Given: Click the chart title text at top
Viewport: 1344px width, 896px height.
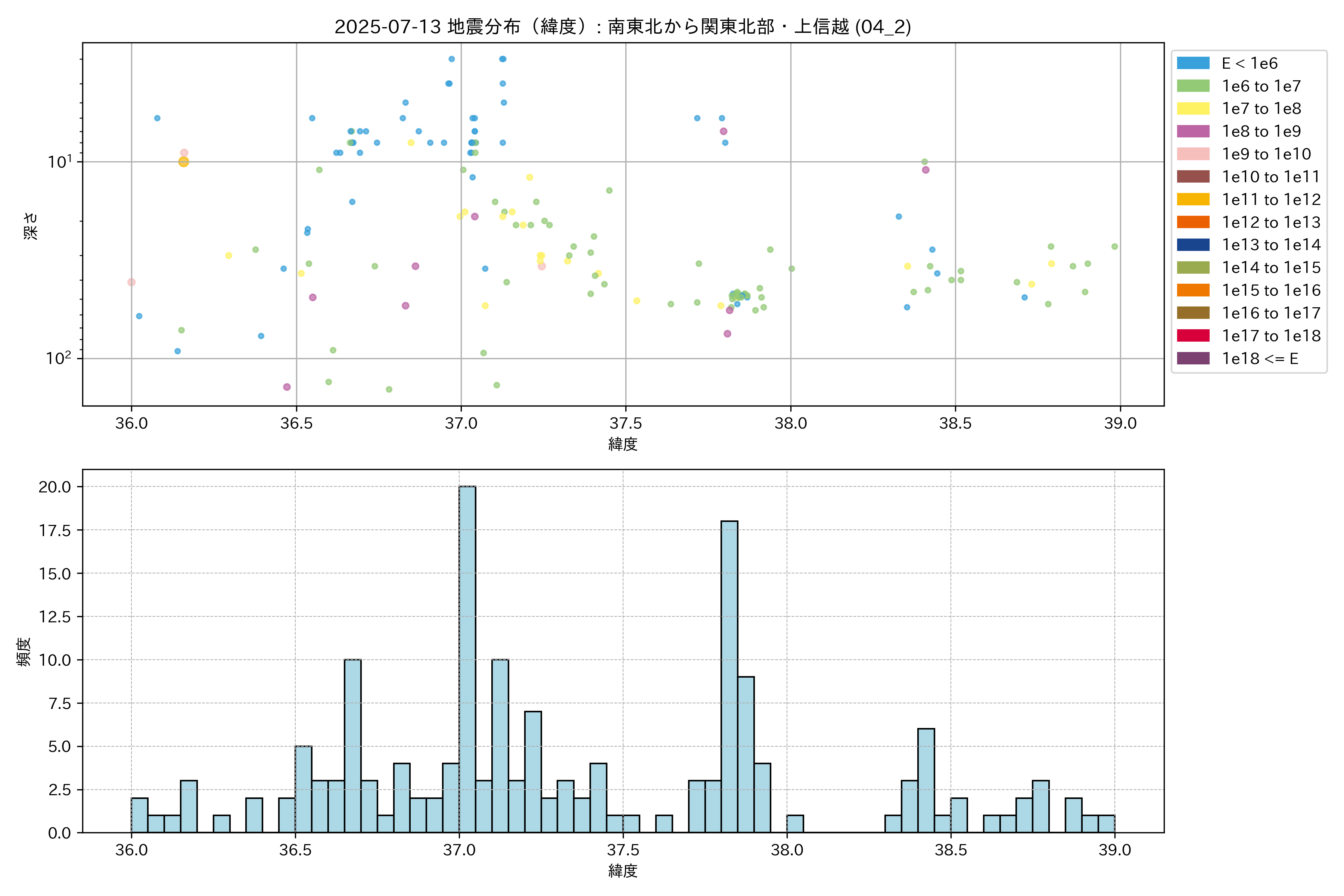Looking at the screenshot, I should 622,26.
